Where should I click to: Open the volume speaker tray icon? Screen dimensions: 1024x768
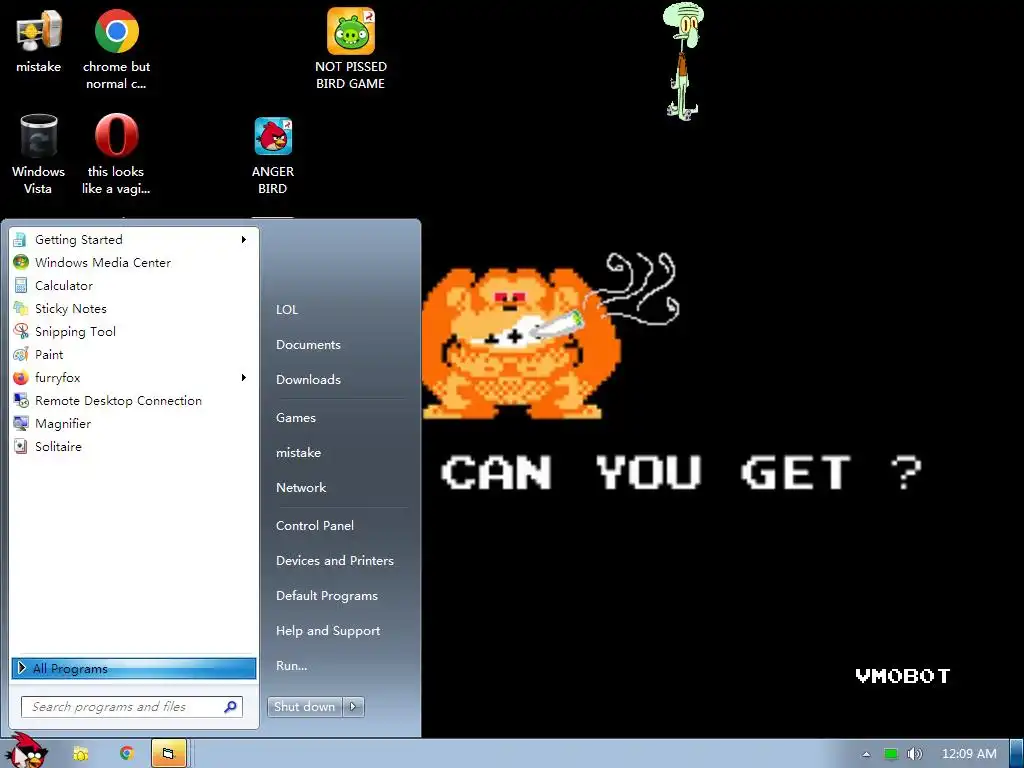click(914, 754)
